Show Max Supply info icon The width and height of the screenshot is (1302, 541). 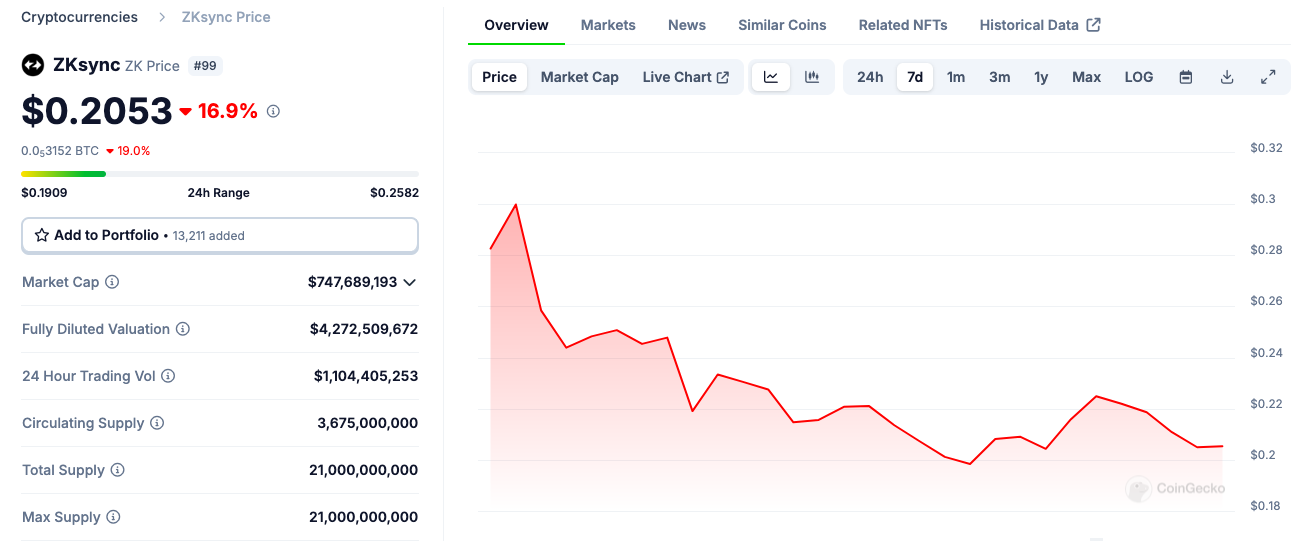point(113,517)
